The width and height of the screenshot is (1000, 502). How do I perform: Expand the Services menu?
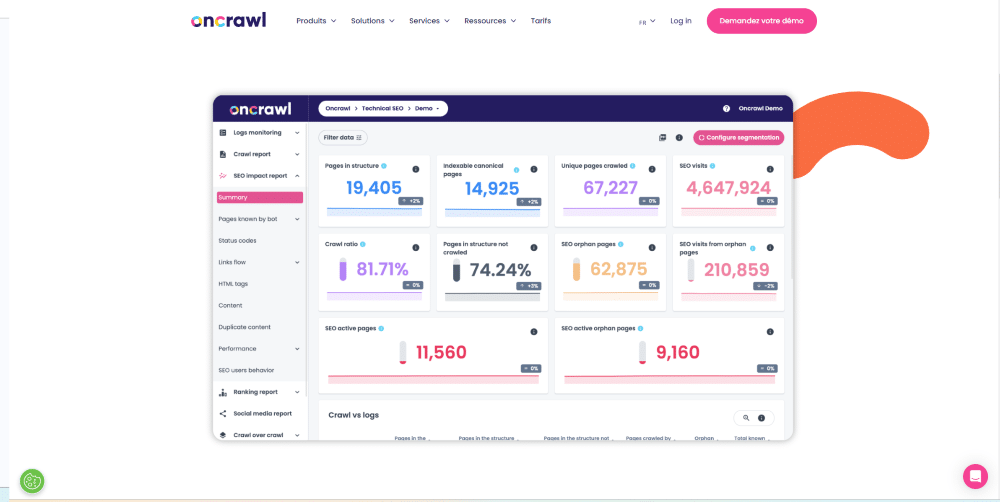coord(429,20)
